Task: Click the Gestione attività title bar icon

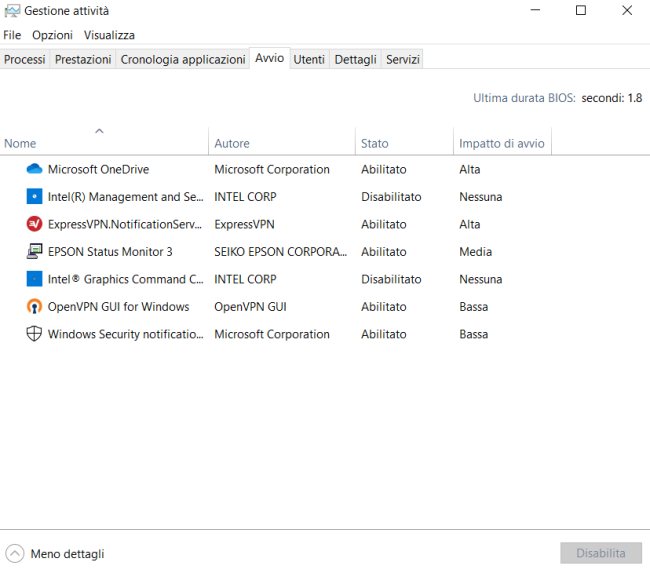Action: (x=12, y=11)
